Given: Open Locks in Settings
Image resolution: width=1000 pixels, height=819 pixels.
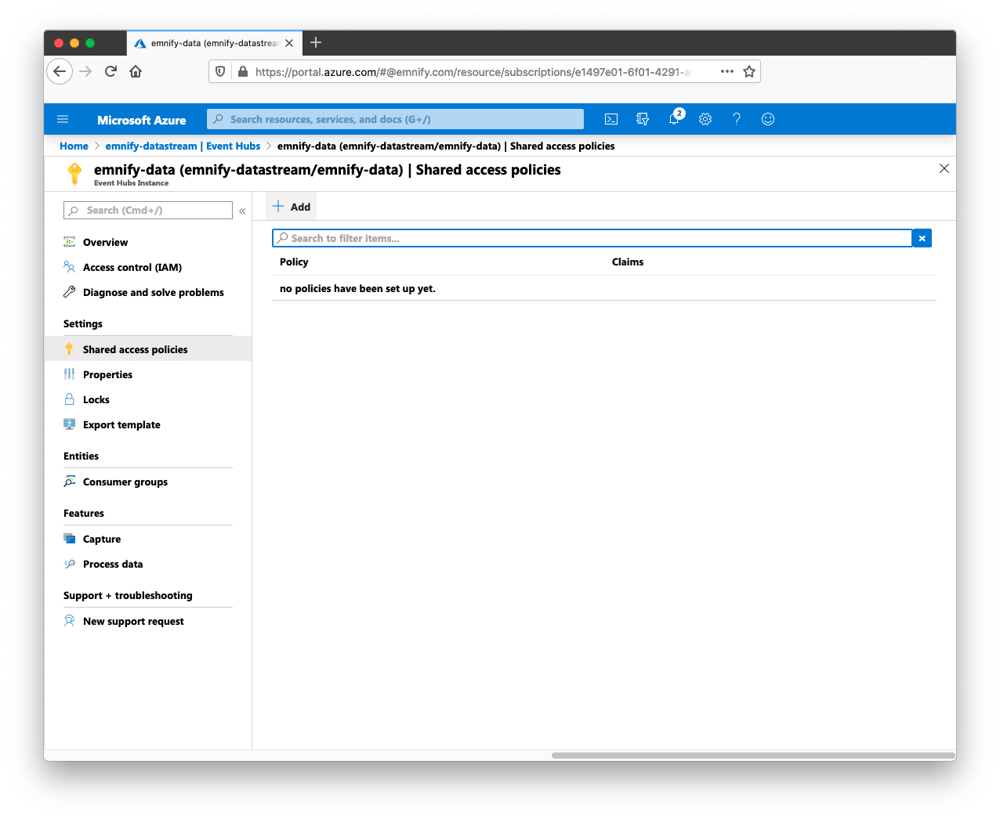Looking at the screenshot, I should coord(96,399).
